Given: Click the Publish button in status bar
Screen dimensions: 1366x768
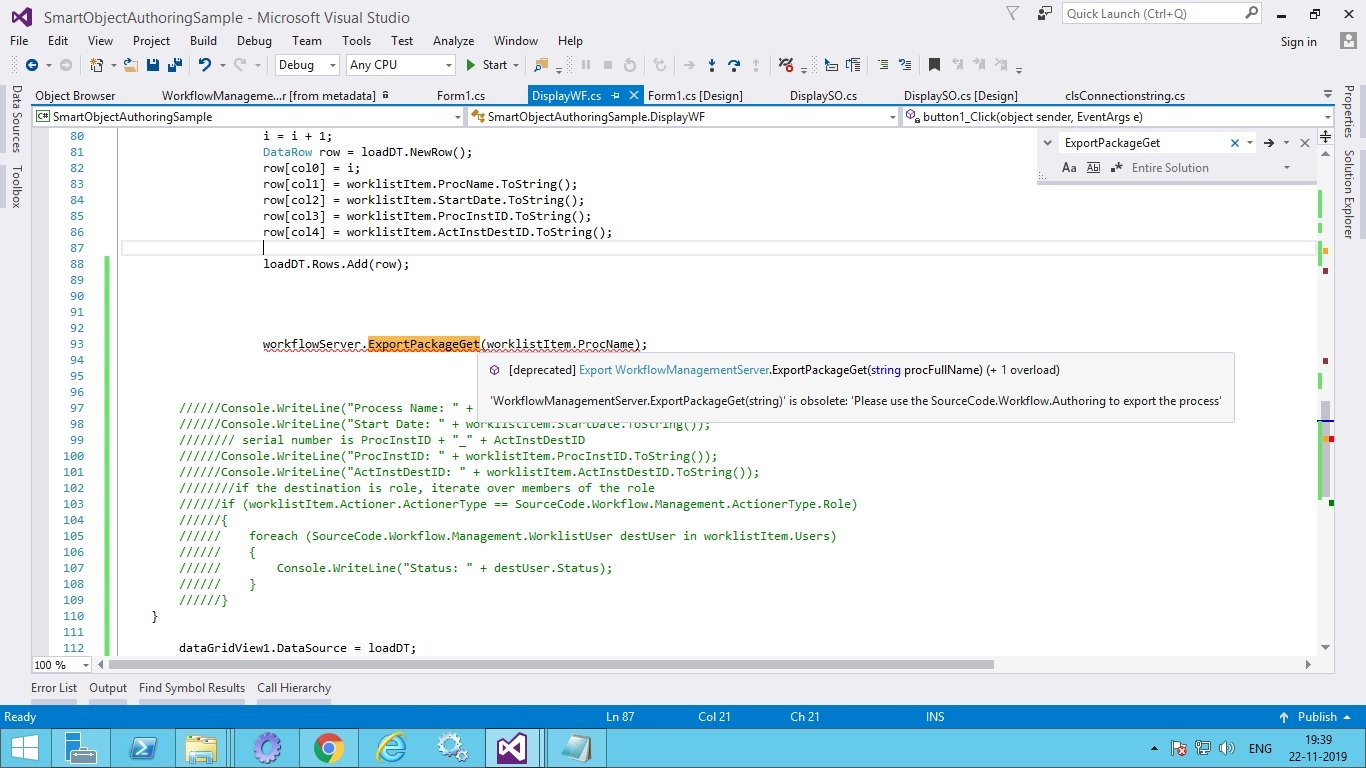Looking at the screenshot, I should tap(1317, 717).
